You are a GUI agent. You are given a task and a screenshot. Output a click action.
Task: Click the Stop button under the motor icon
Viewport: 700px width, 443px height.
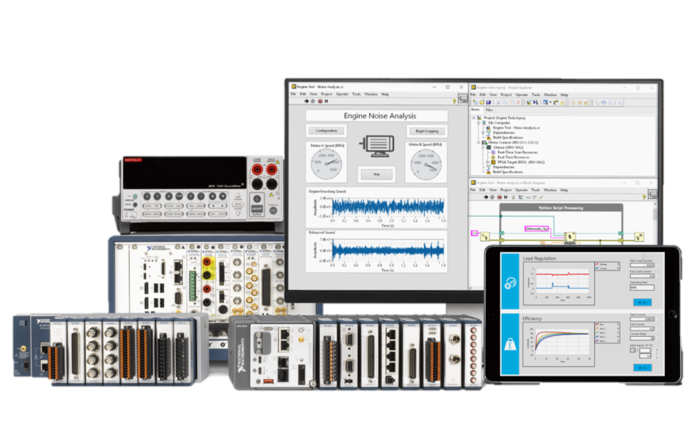(377, 174)
